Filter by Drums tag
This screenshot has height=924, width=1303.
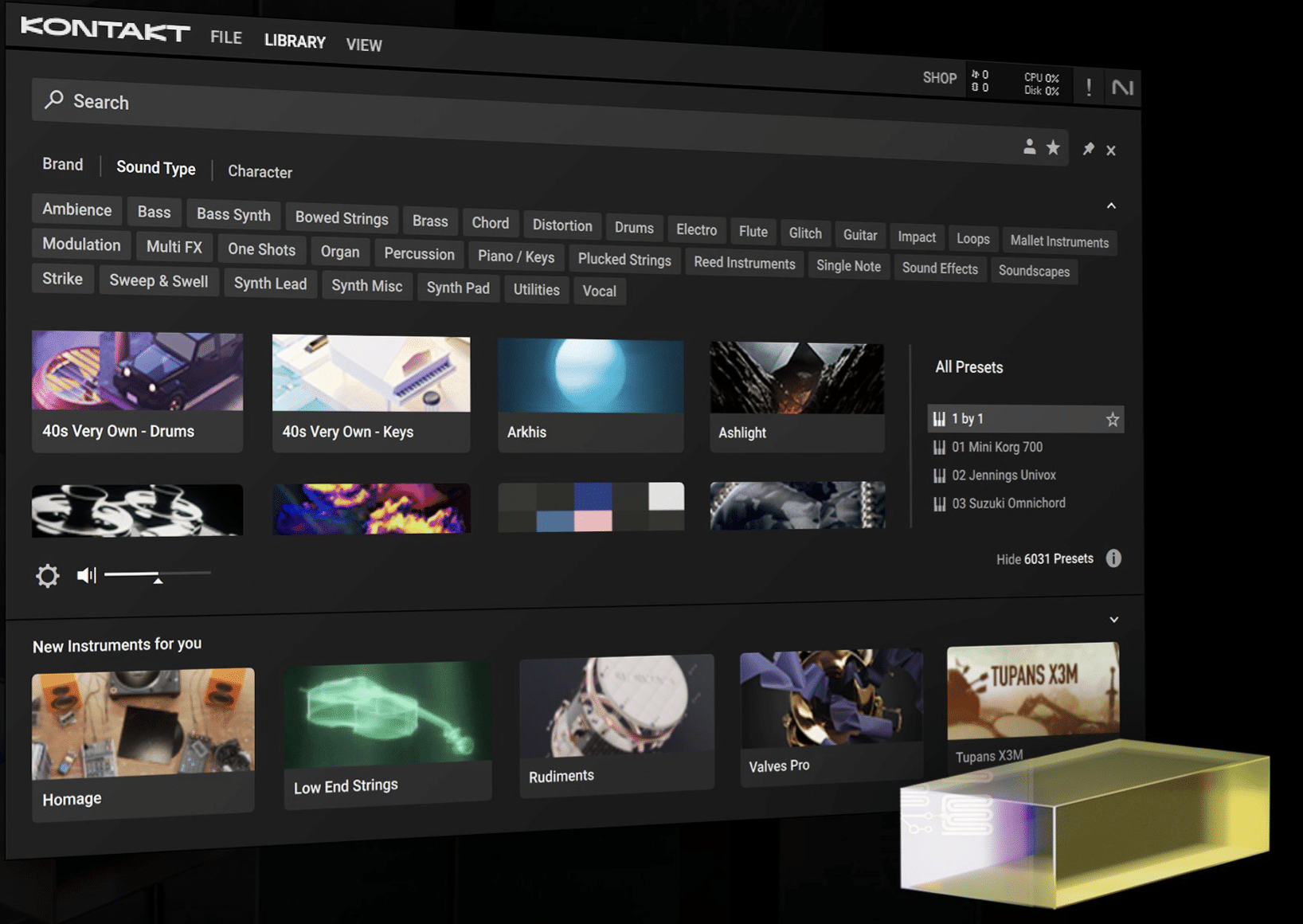click(x=634, y=228)
